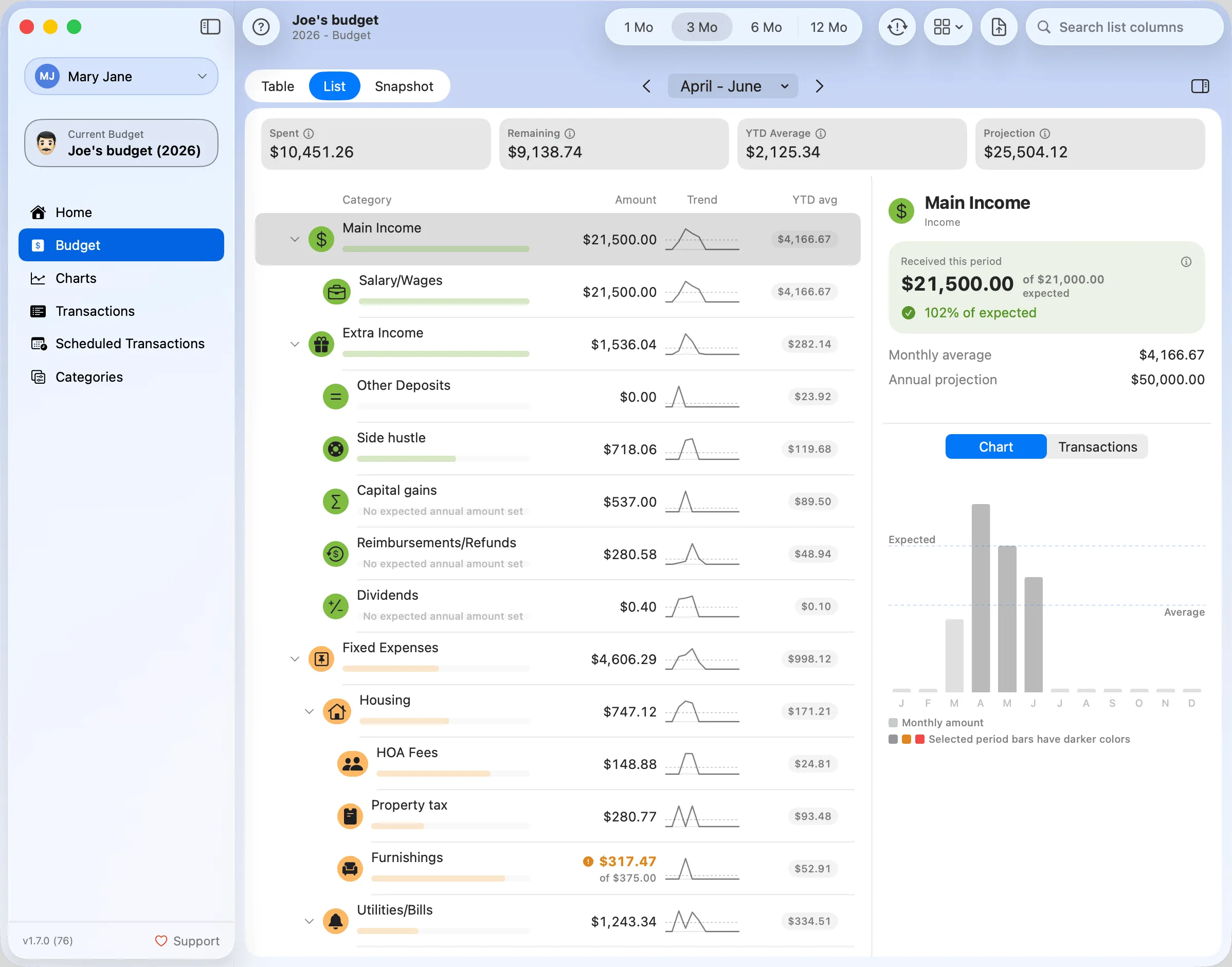The width and height of the screenshot is (1232, 967).
Task: Click the Main Income dollar icon in list
Action: (321, 240)
